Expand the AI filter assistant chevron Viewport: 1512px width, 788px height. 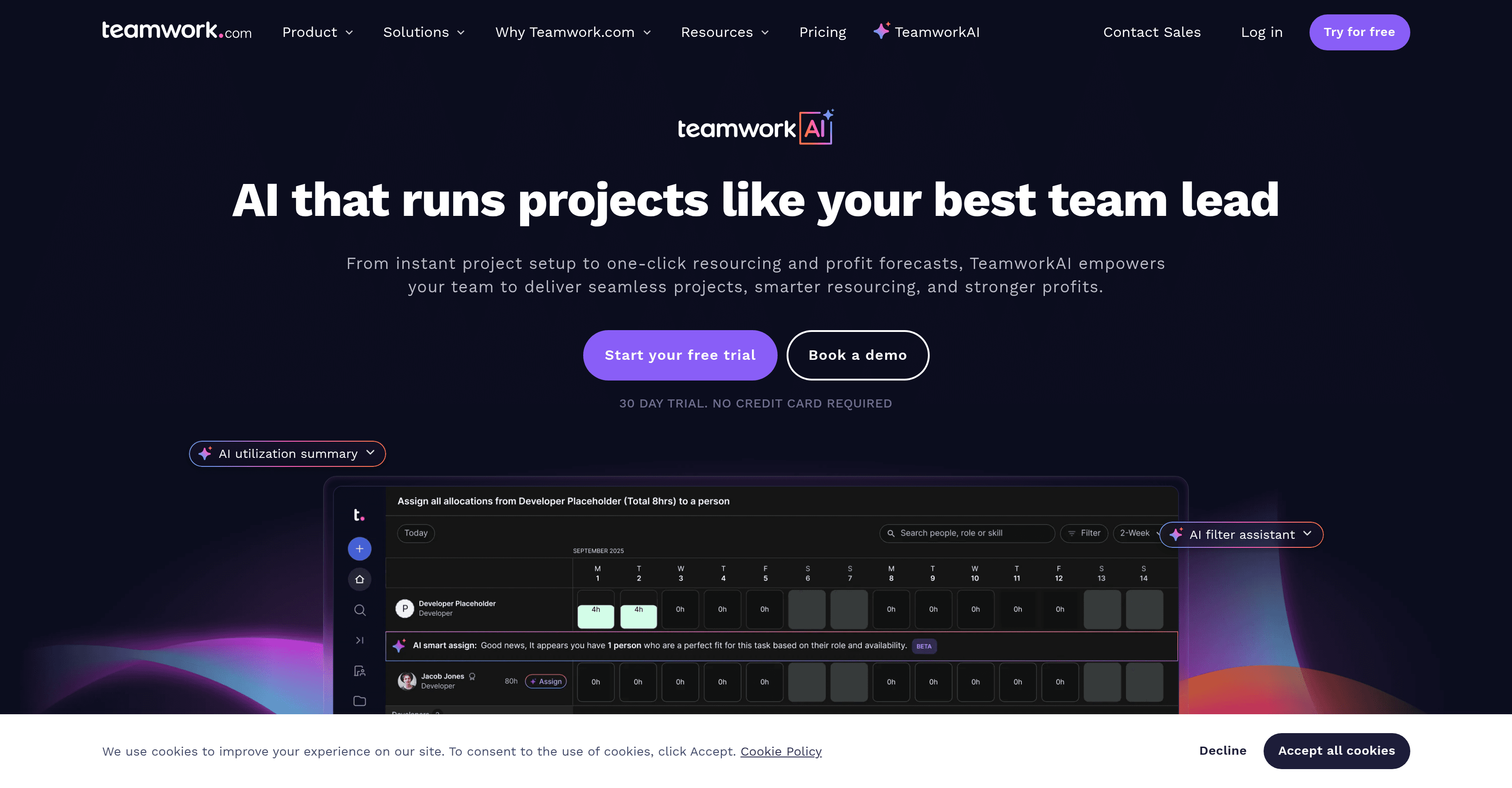1308,534
